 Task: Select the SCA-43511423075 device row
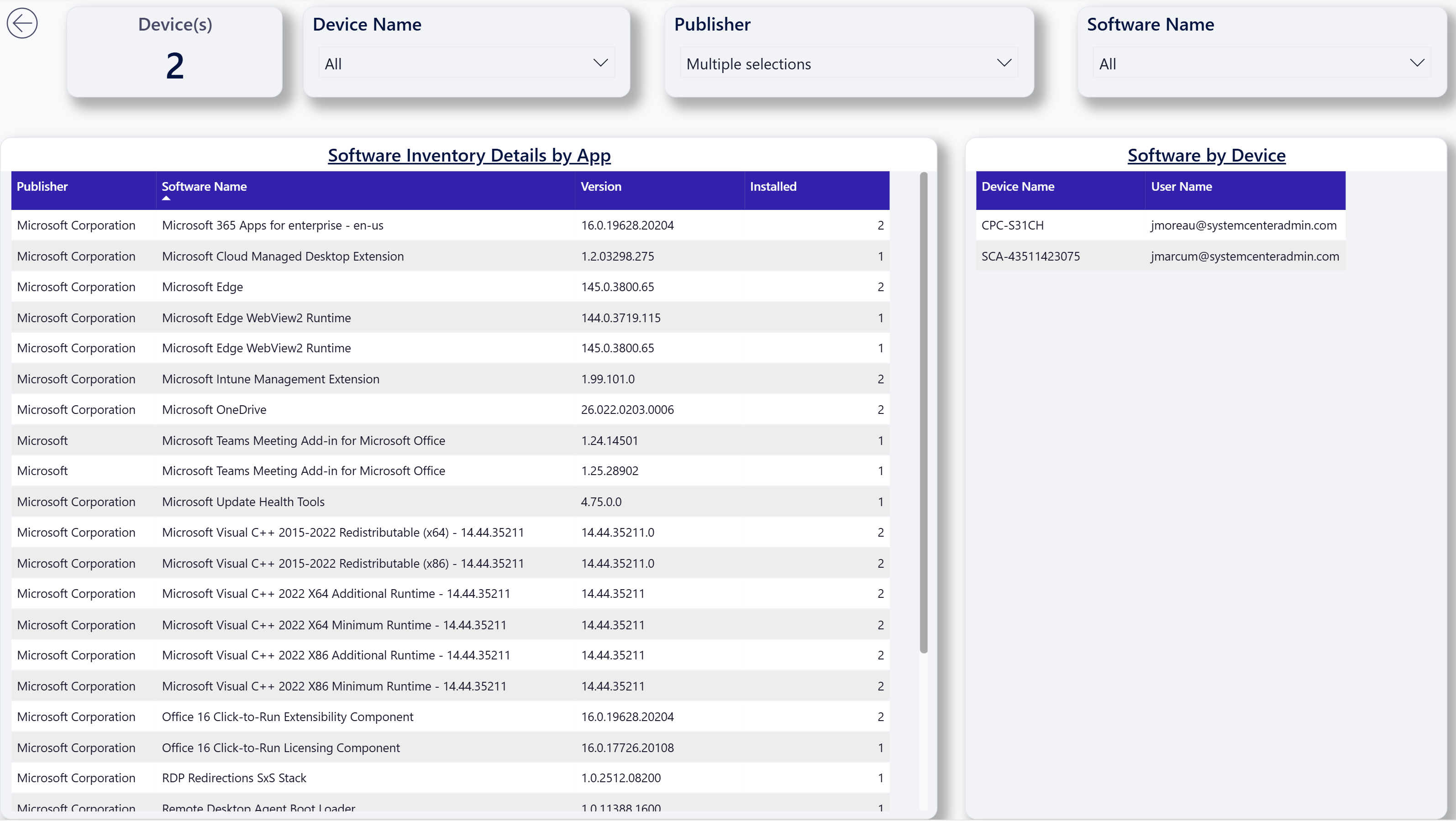[1161, 256]
